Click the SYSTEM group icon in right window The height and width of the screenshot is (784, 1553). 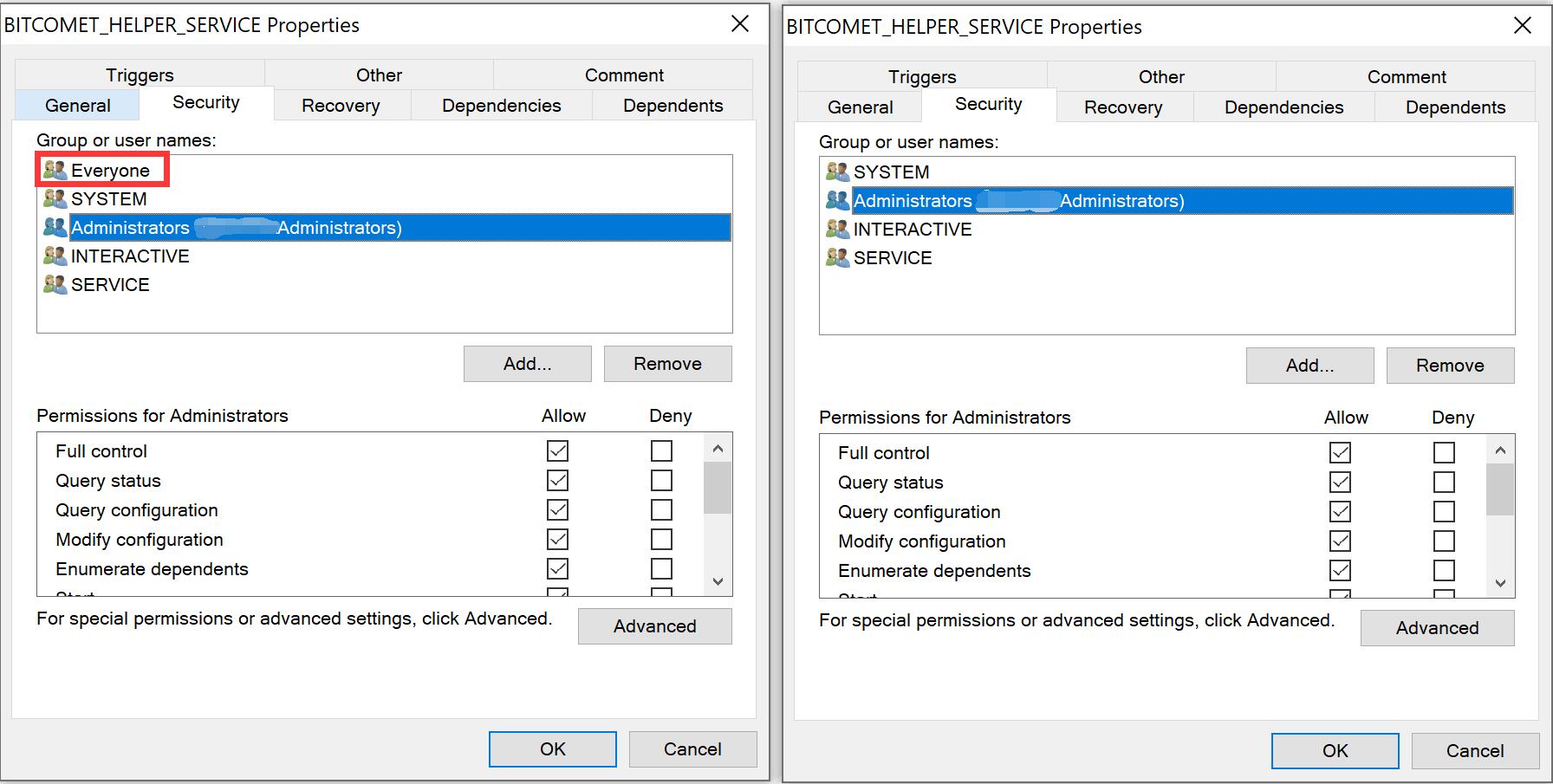pyautogui.click(x=838, y=172)
